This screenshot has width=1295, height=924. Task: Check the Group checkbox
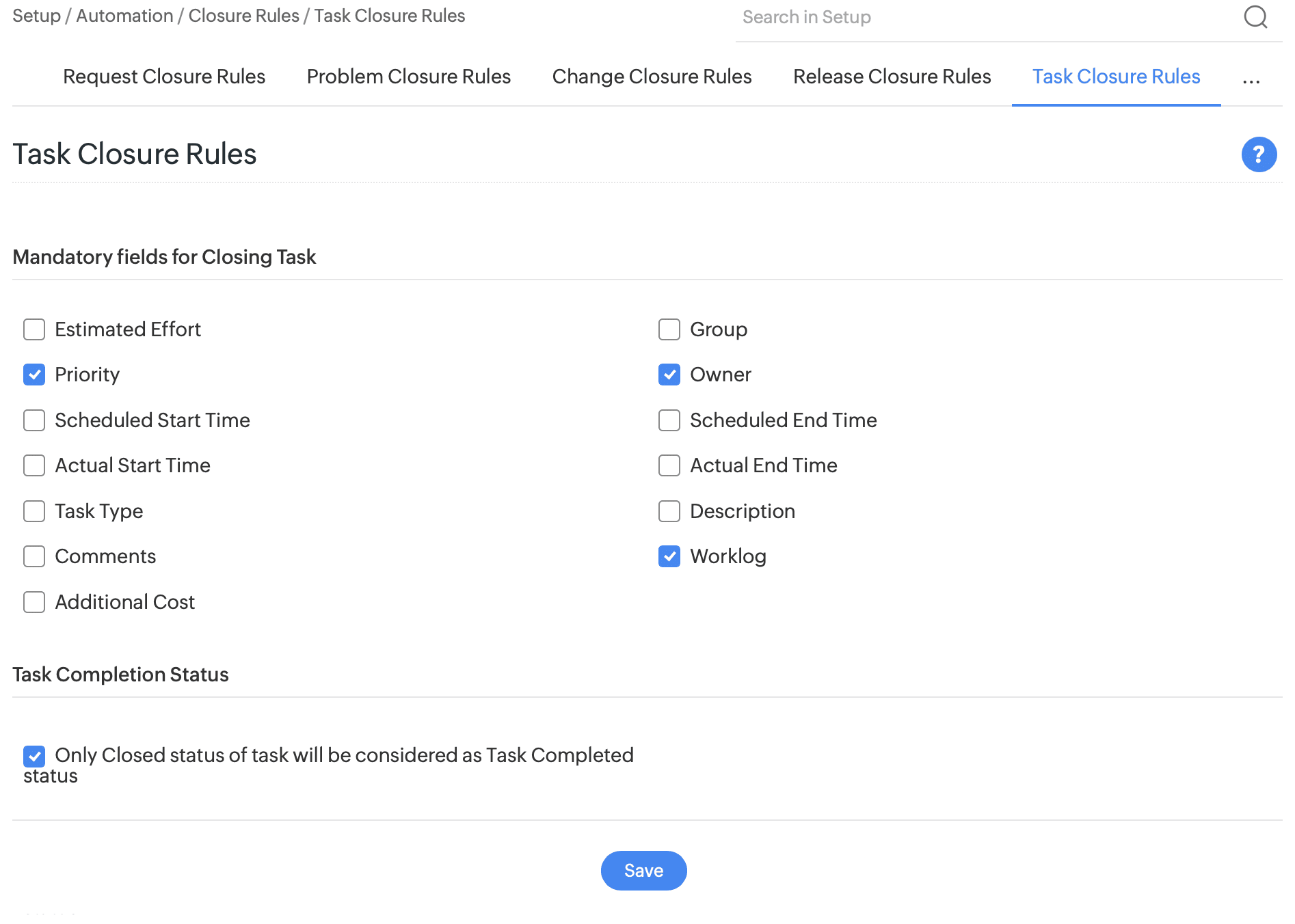pyautogui.click(x=669, y=329)
